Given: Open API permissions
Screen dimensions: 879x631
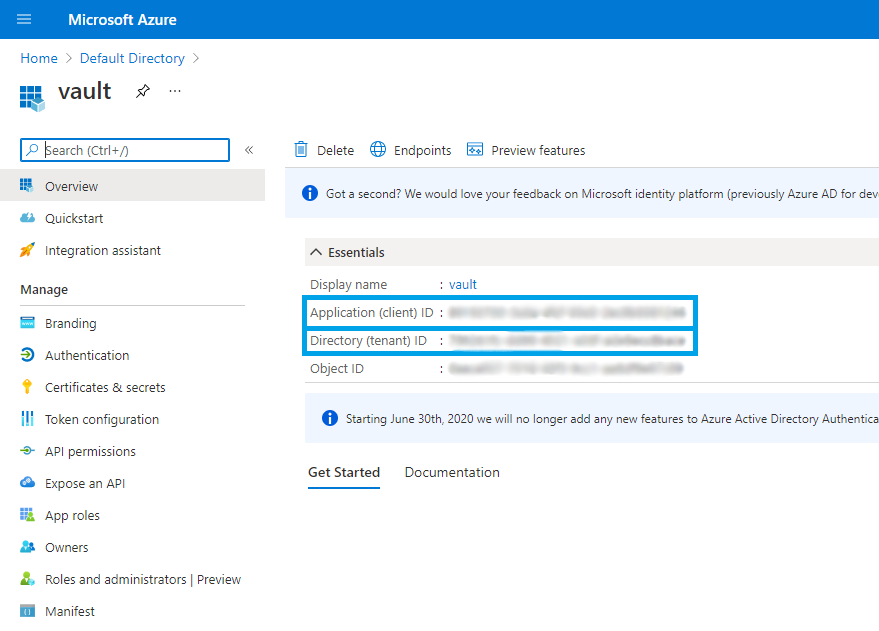Looking at the screenshot, I should [x=90, y=451].
